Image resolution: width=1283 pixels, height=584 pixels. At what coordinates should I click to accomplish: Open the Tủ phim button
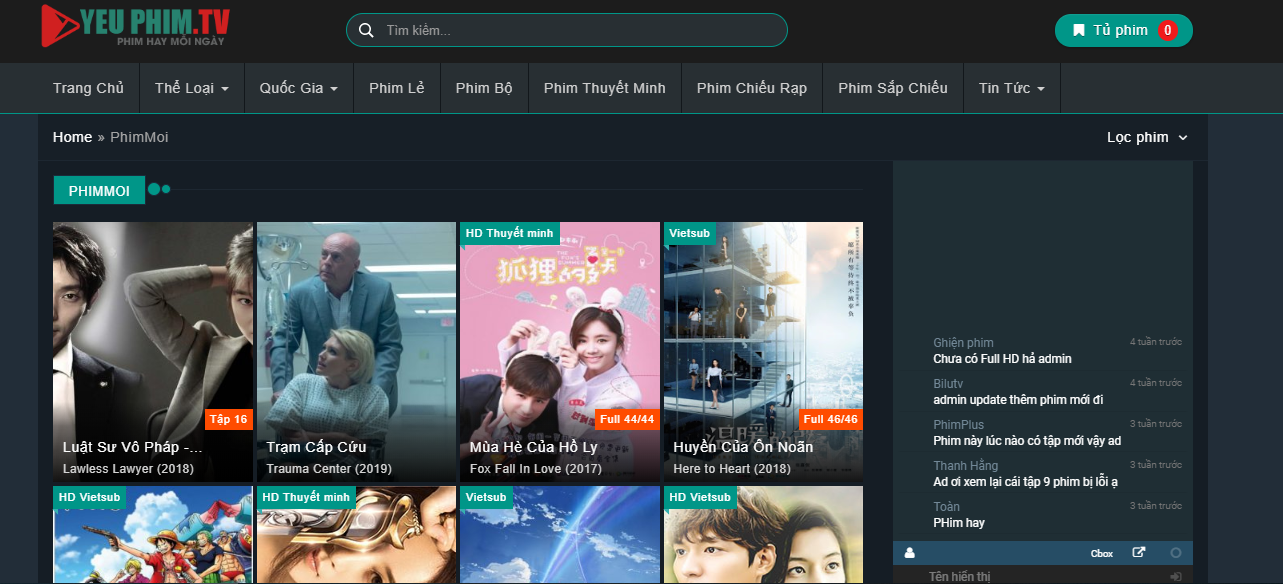point(1124,30)
